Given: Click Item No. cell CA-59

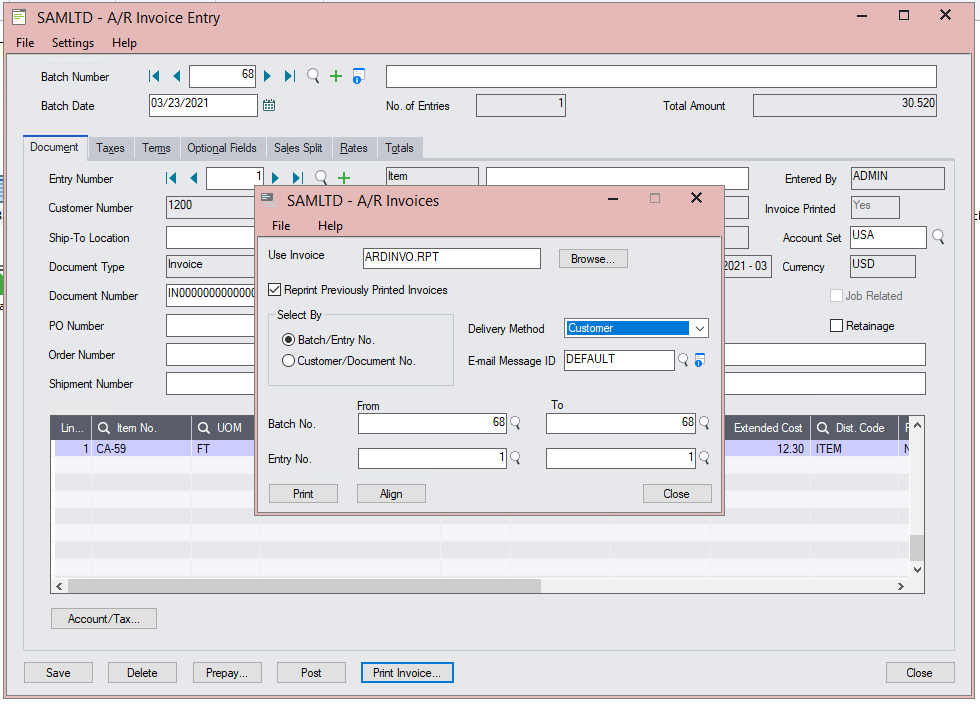Looking at the screenshot, I should (141, 448).
